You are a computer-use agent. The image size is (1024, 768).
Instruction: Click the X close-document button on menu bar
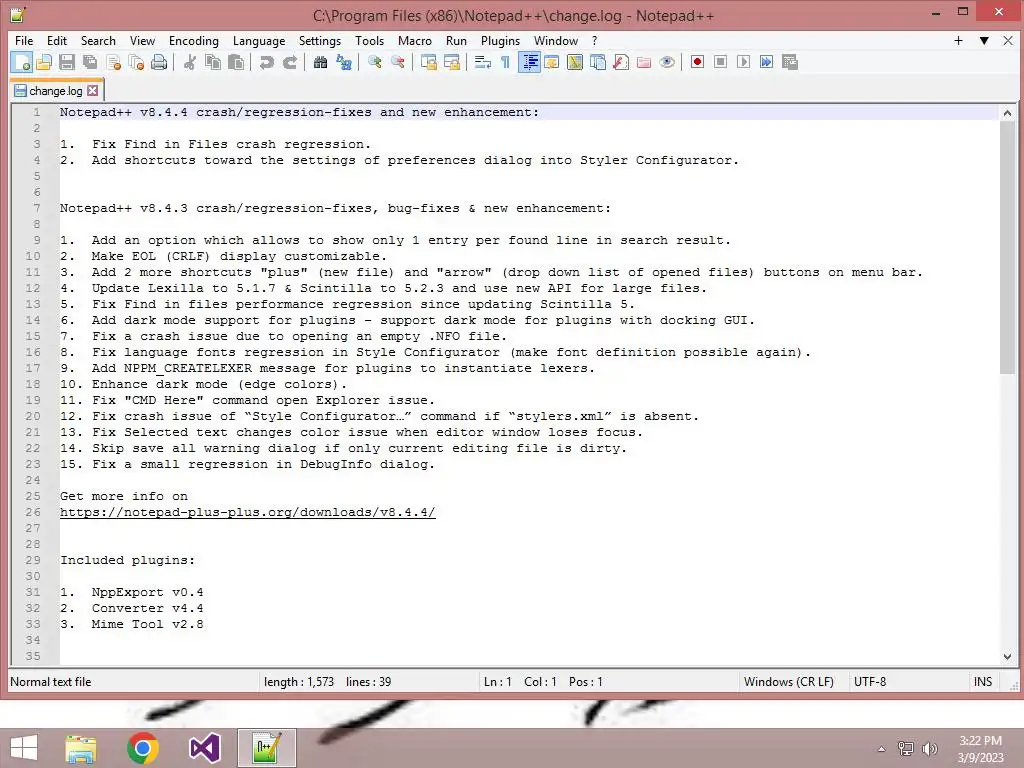point(1008,40)
